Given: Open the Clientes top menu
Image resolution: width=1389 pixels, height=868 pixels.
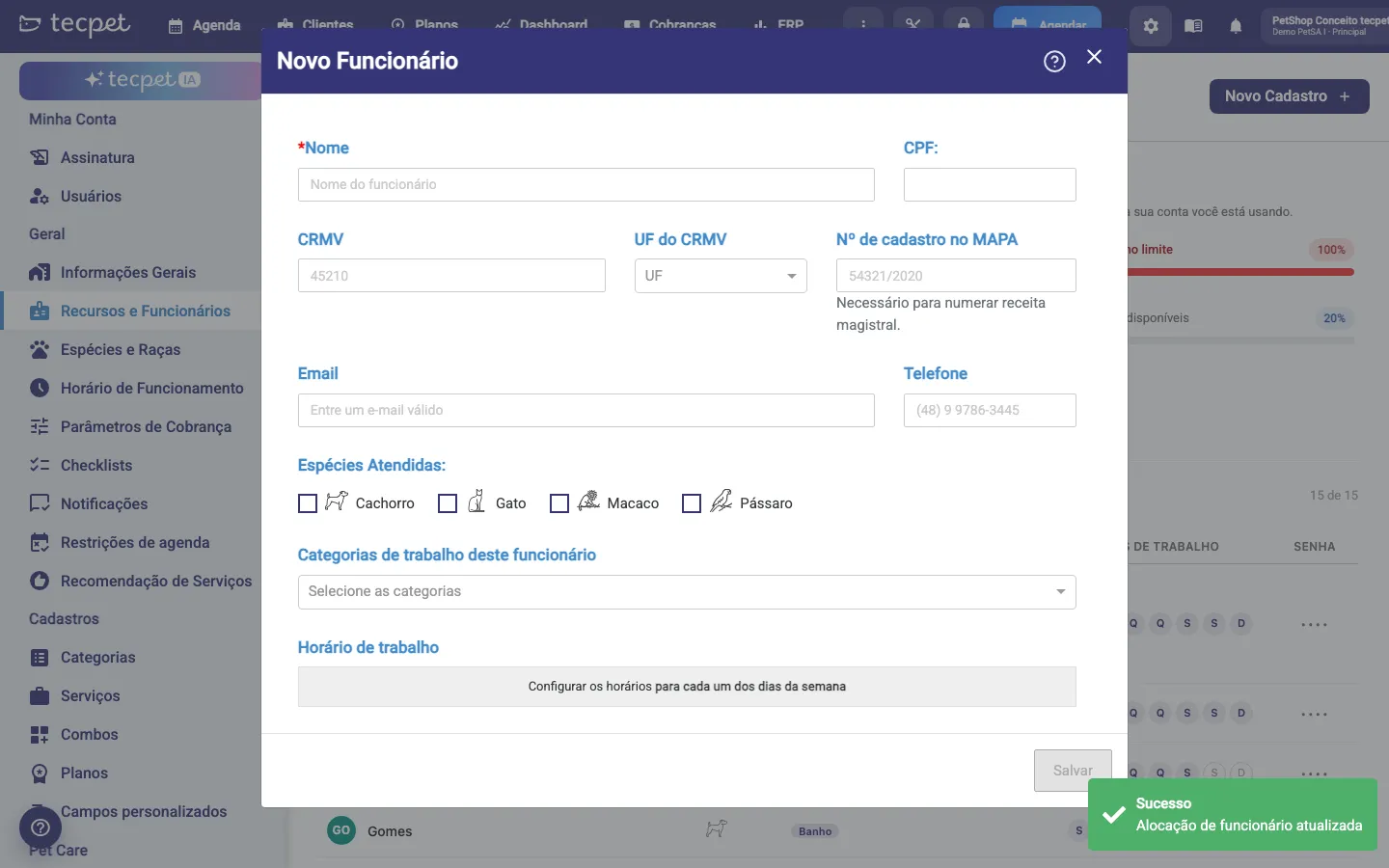Looking at the screenshot, I should (x=315, y=25).
